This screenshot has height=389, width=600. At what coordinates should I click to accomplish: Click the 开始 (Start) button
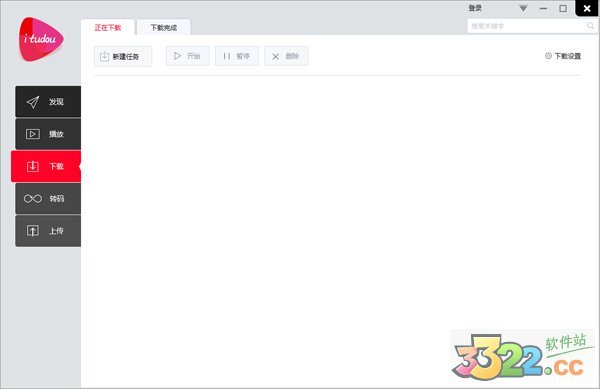(188, 56)
